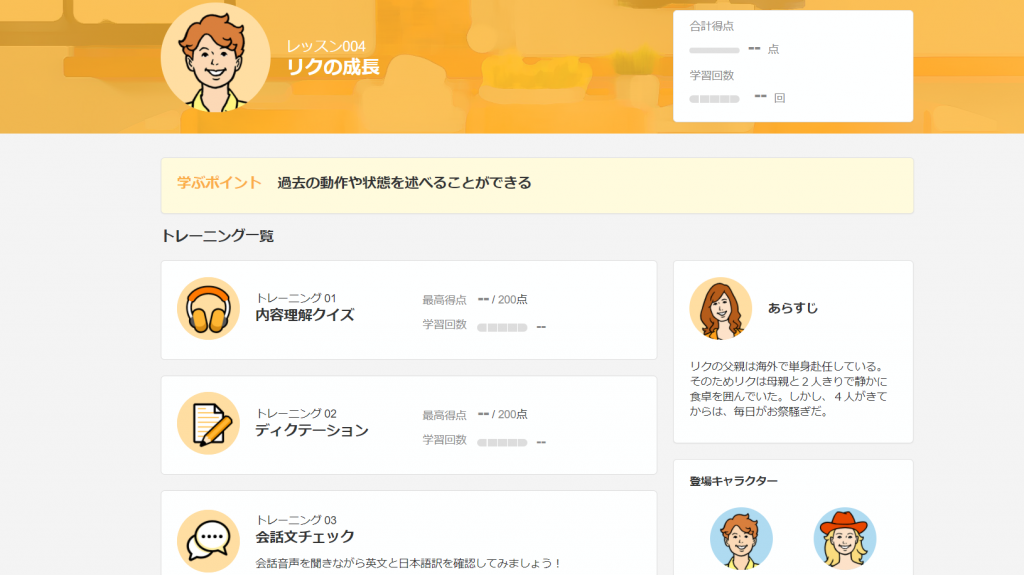The image size is (1024, 575).
Task: Click the 学ぶポイント label
Action: tap(219, 182)
